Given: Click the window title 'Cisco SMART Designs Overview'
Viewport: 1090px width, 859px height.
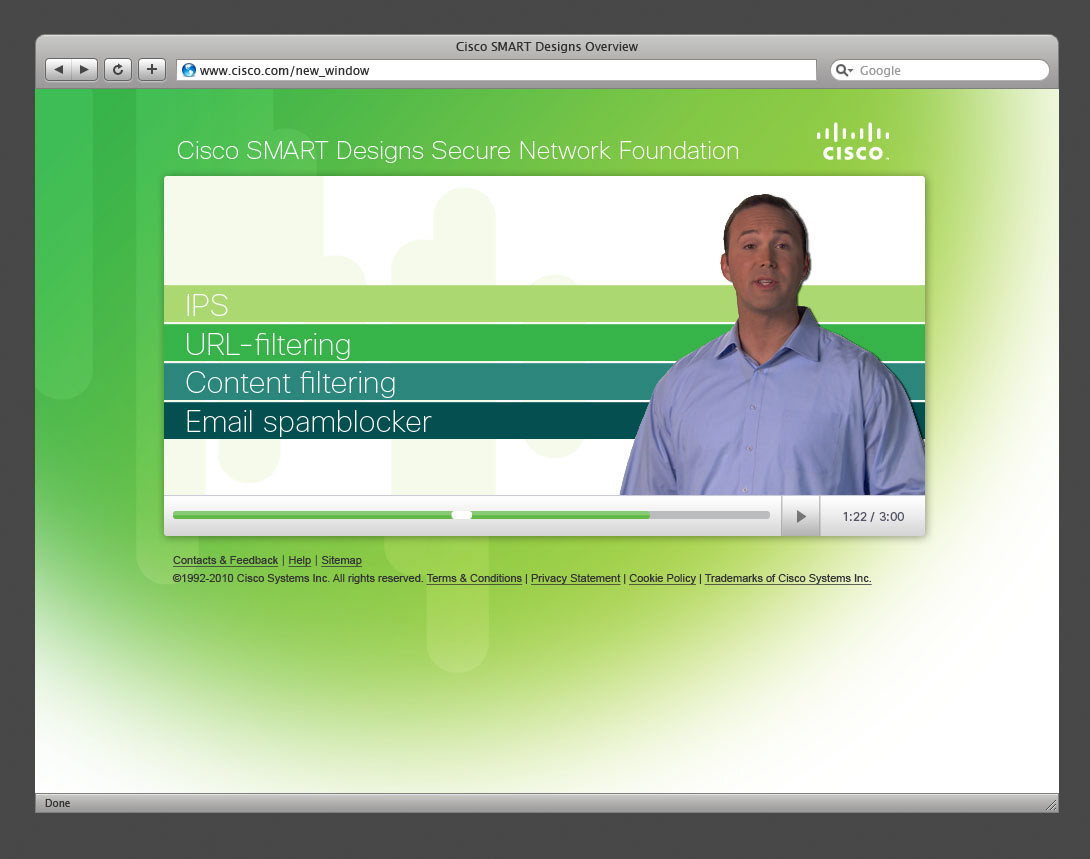Looking at the screenshot, I should coord(546,47).
